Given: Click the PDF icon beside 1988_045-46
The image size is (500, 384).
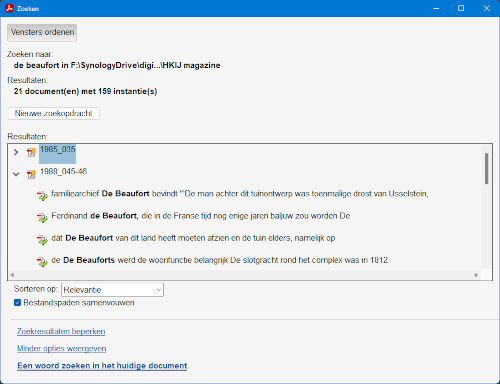Looking at the screenshot, I should tap(31, 174).
